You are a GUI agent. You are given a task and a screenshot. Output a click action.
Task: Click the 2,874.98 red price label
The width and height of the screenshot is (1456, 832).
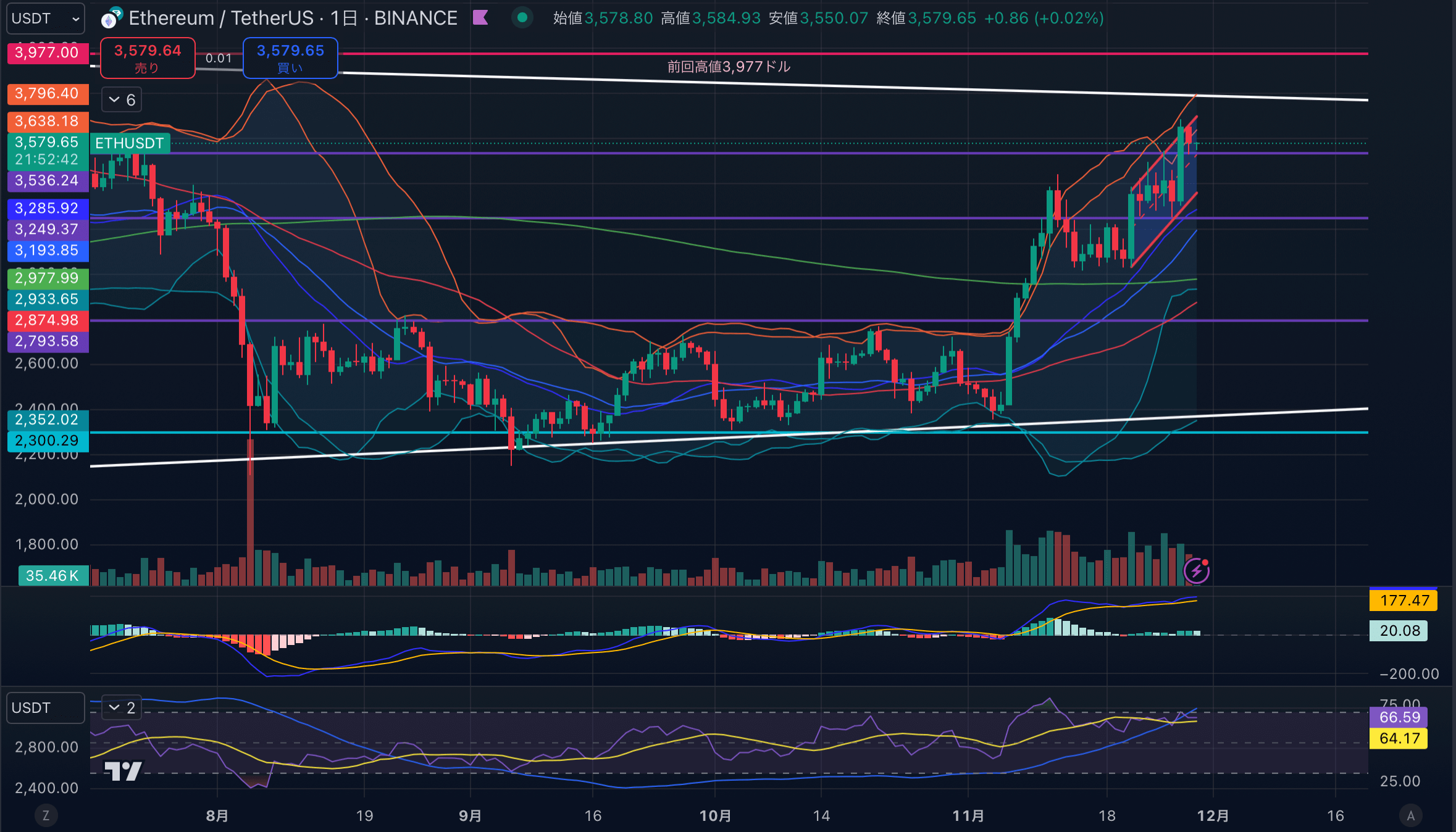pyautogui.click(x=48, y=320)
